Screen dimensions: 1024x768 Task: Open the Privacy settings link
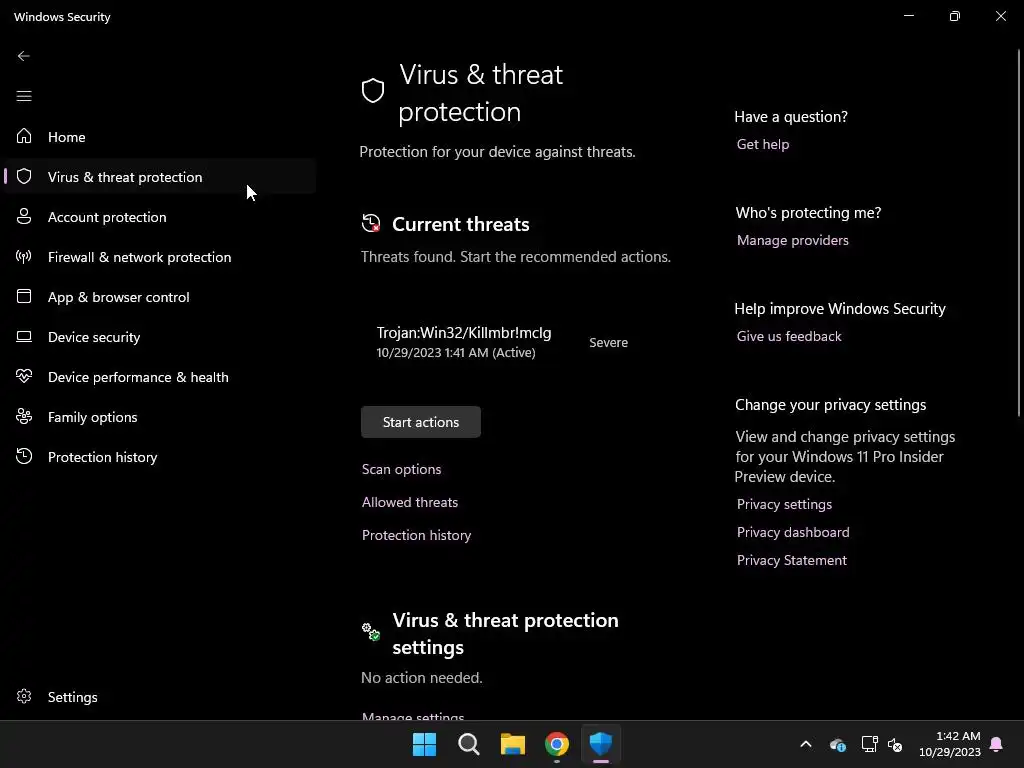pos(784,504)
